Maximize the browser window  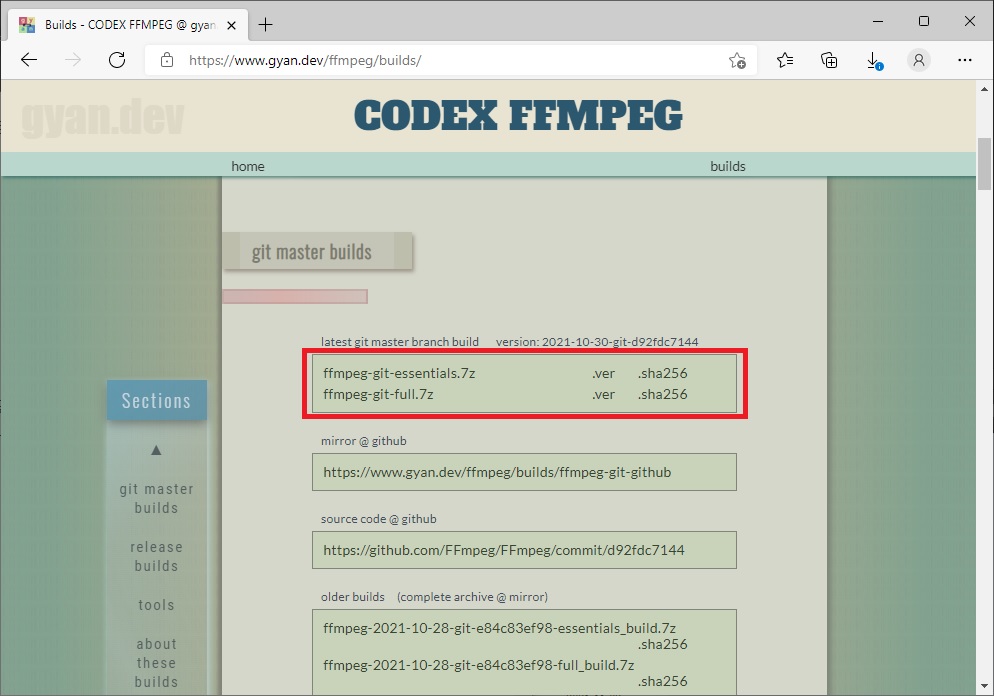[924, 21]
